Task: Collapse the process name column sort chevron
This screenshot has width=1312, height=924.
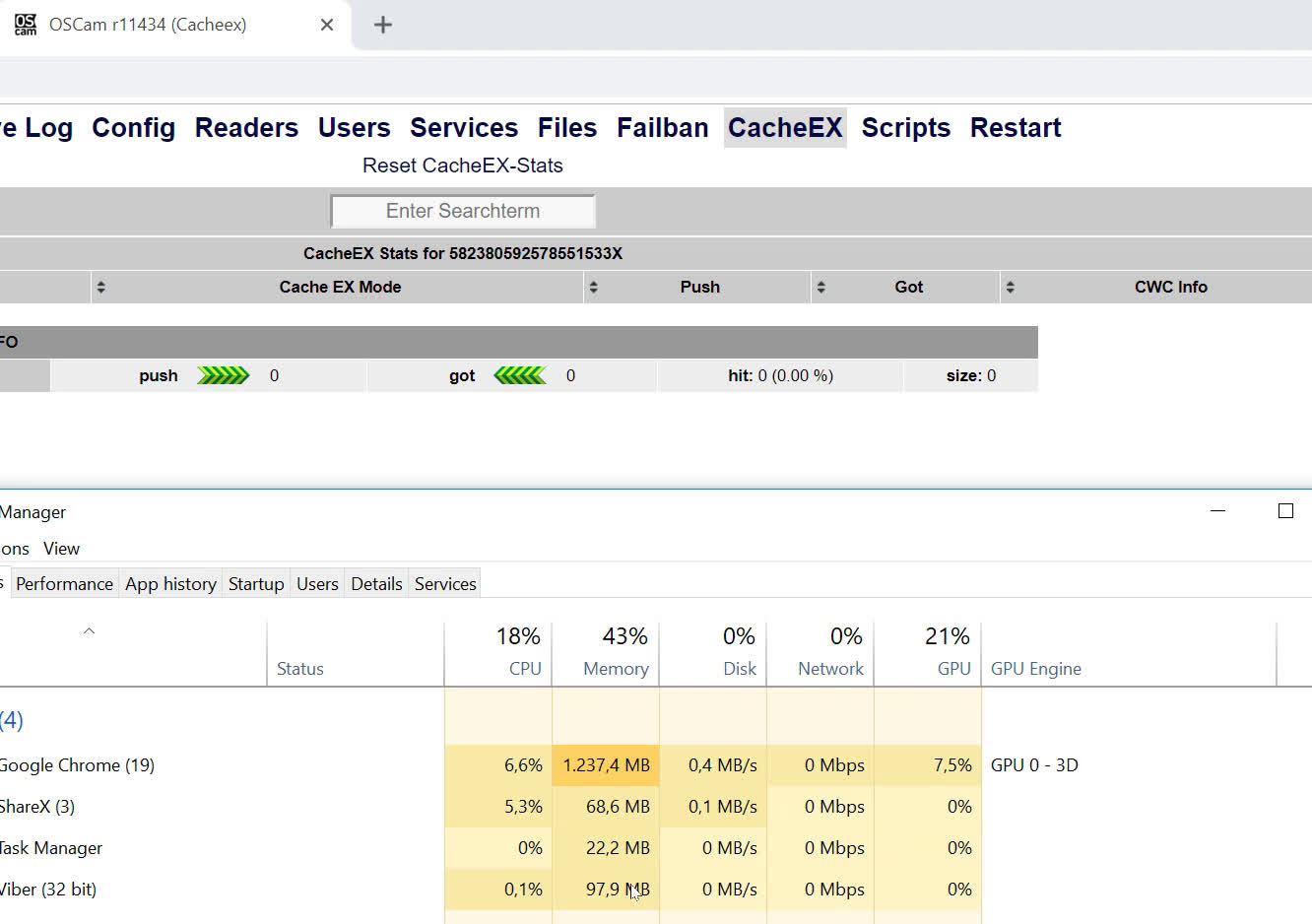Action: [x=89, y=630]
